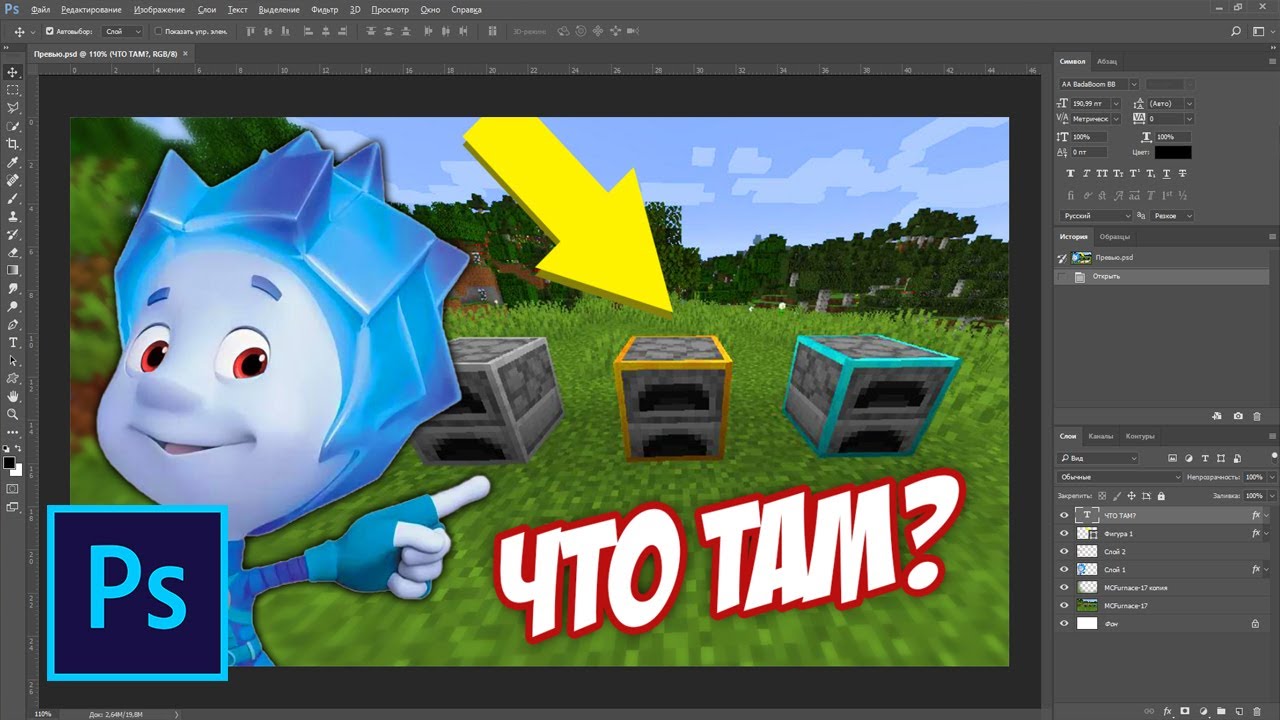The width and height of the screenshot is (1280, 720).
Task: Toggle Quick Mask mode icon
Action: point(13,489)
